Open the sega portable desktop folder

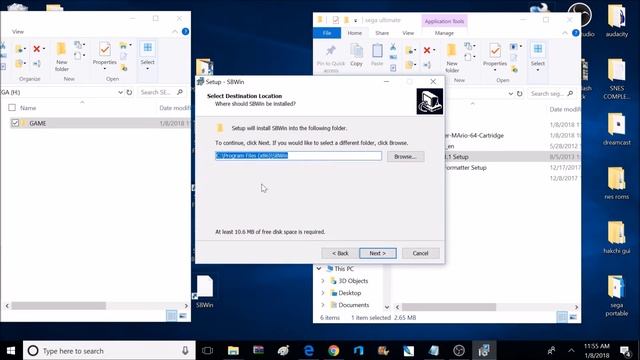tap(616, 296)
